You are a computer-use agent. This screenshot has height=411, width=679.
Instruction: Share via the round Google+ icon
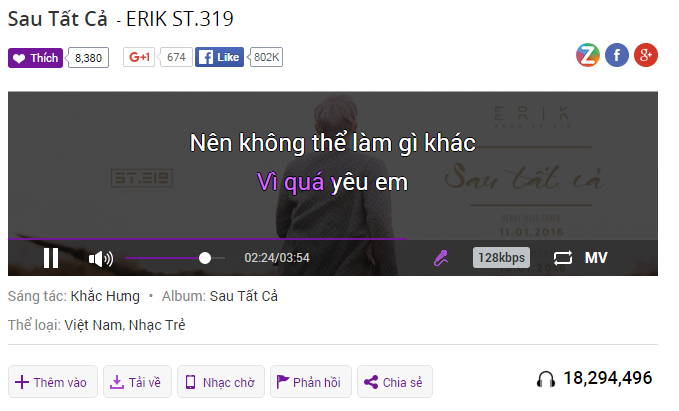pos(646,55)
